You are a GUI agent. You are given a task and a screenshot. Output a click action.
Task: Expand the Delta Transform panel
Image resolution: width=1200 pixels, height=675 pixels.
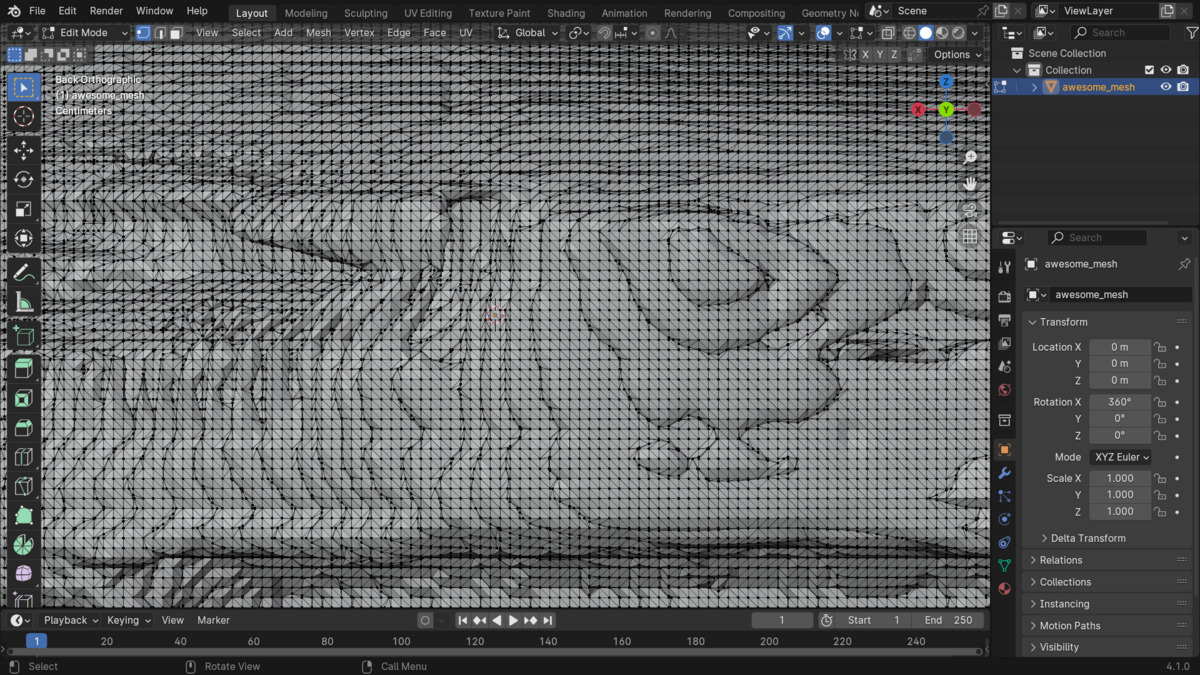pos(1087,538)
